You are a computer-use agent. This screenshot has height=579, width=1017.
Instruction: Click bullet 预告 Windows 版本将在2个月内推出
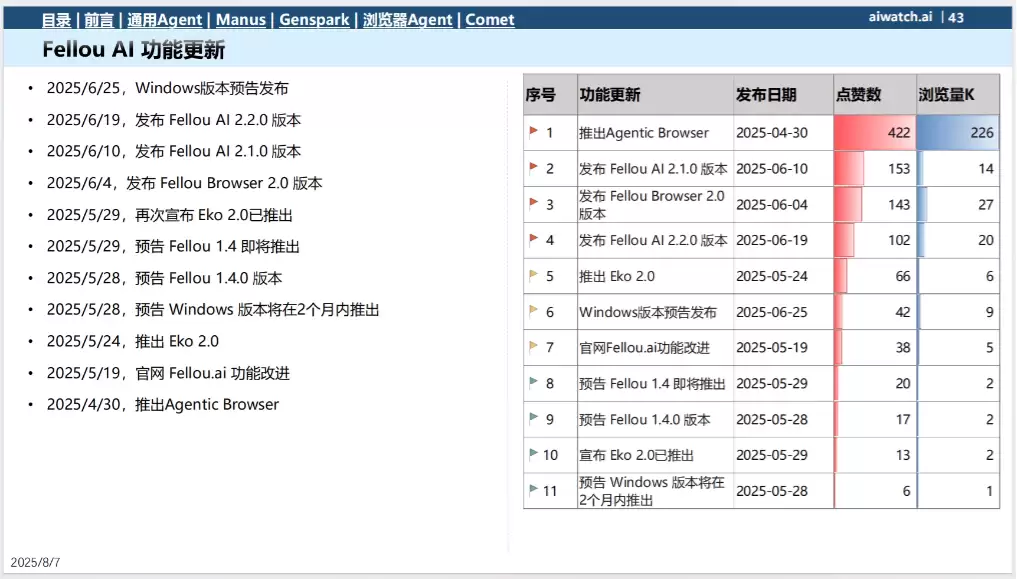(x=213, y=310)
